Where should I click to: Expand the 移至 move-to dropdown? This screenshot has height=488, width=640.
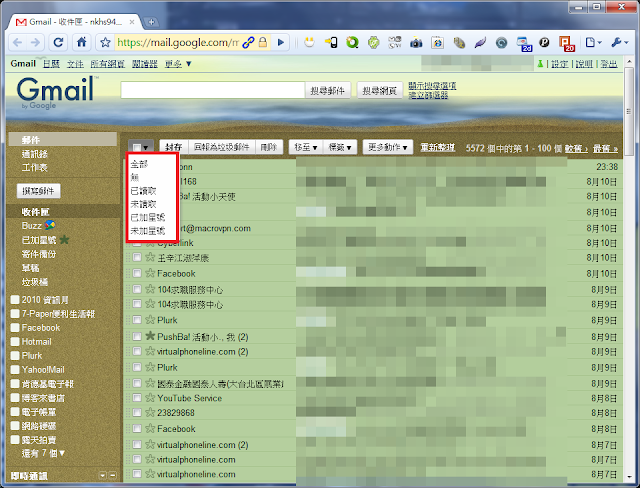[x=306, y=147]
